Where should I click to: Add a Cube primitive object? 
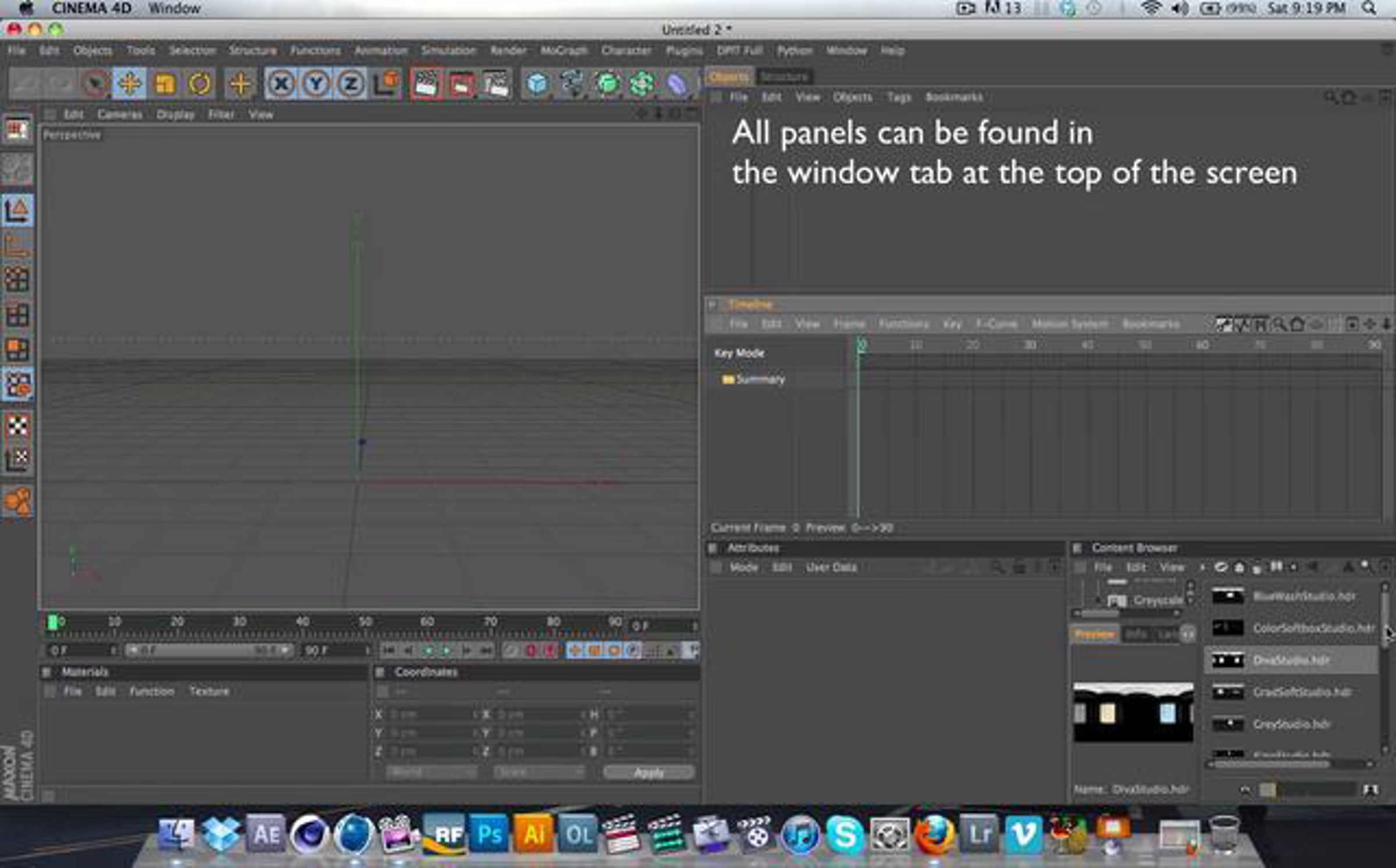(x=537, y=84)
